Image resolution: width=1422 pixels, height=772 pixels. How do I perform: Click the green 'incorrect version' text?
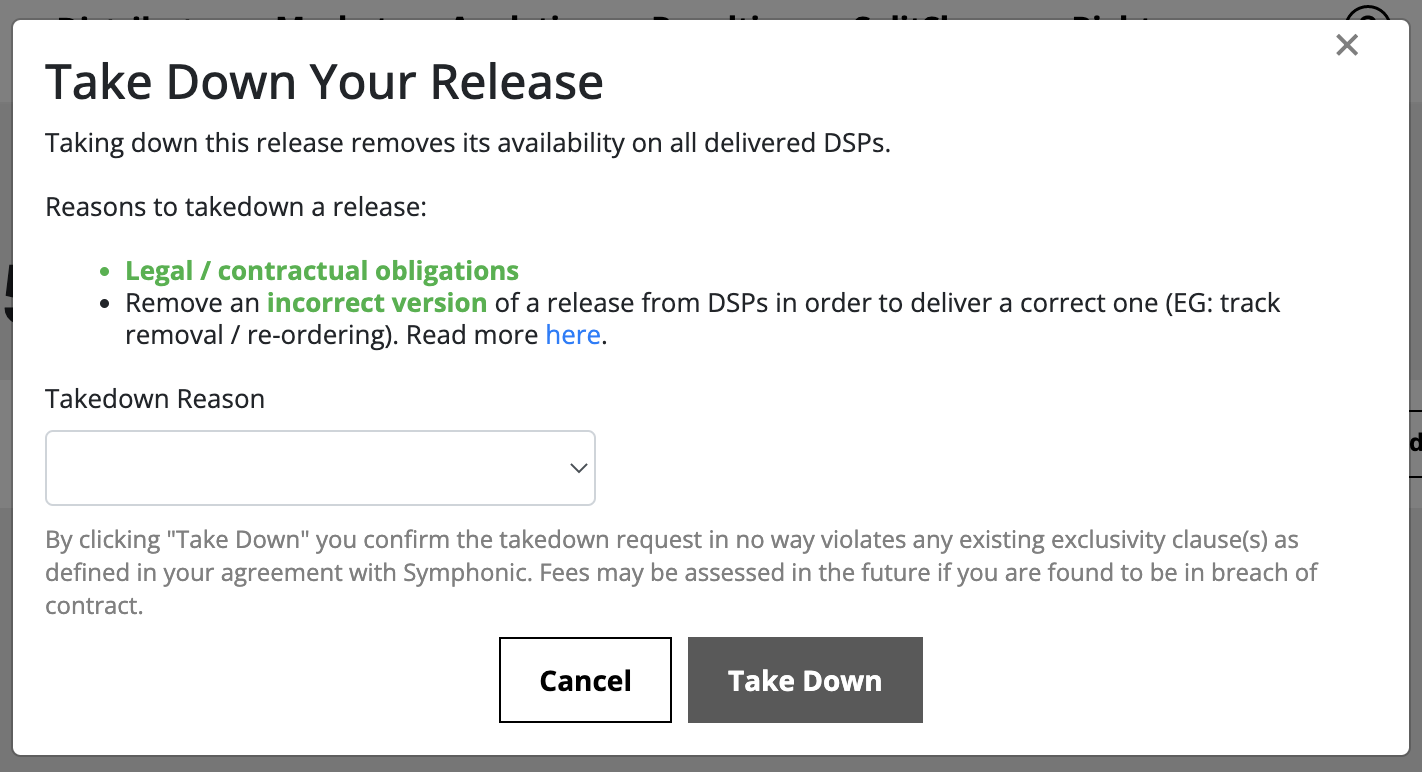(377, 303)
